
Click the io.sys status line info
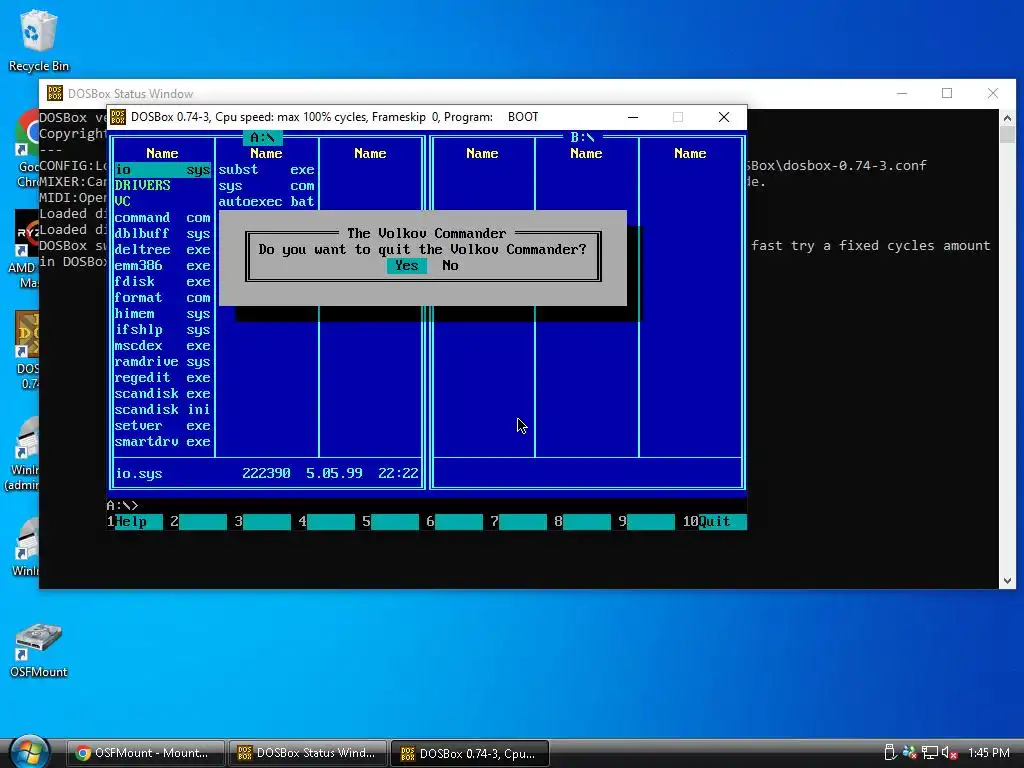(266, 473)
